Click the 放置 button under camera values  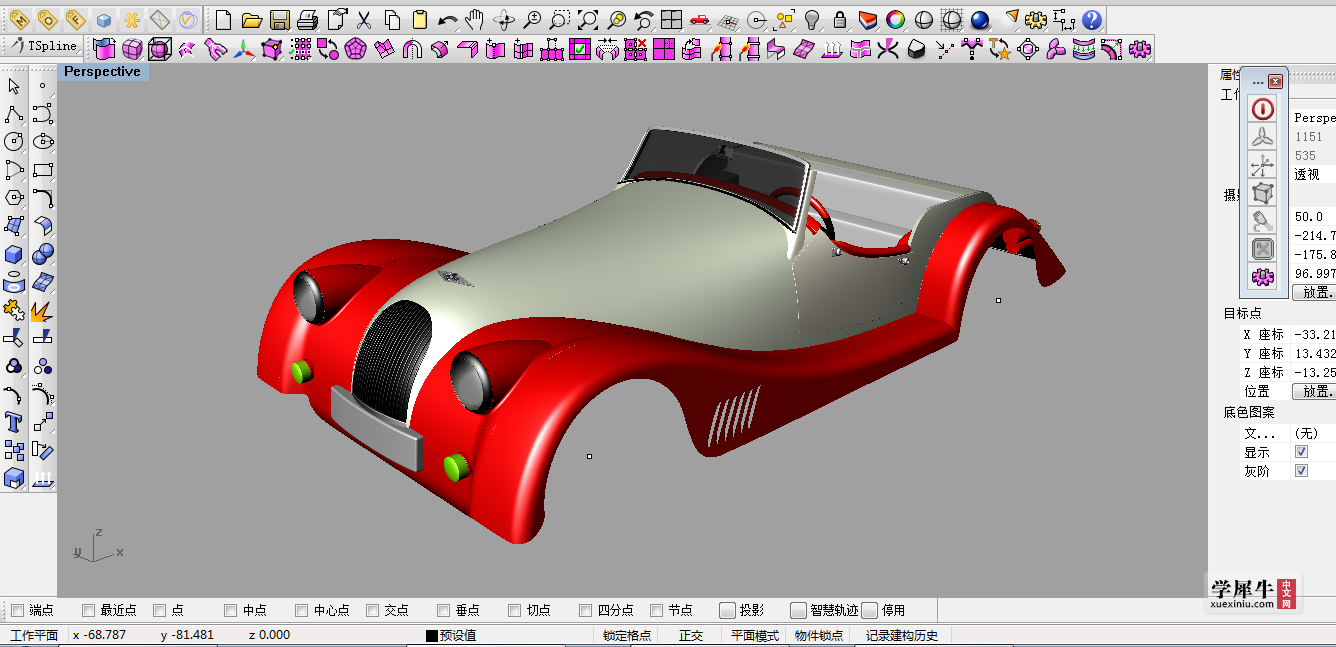[x=1314, y=293]
